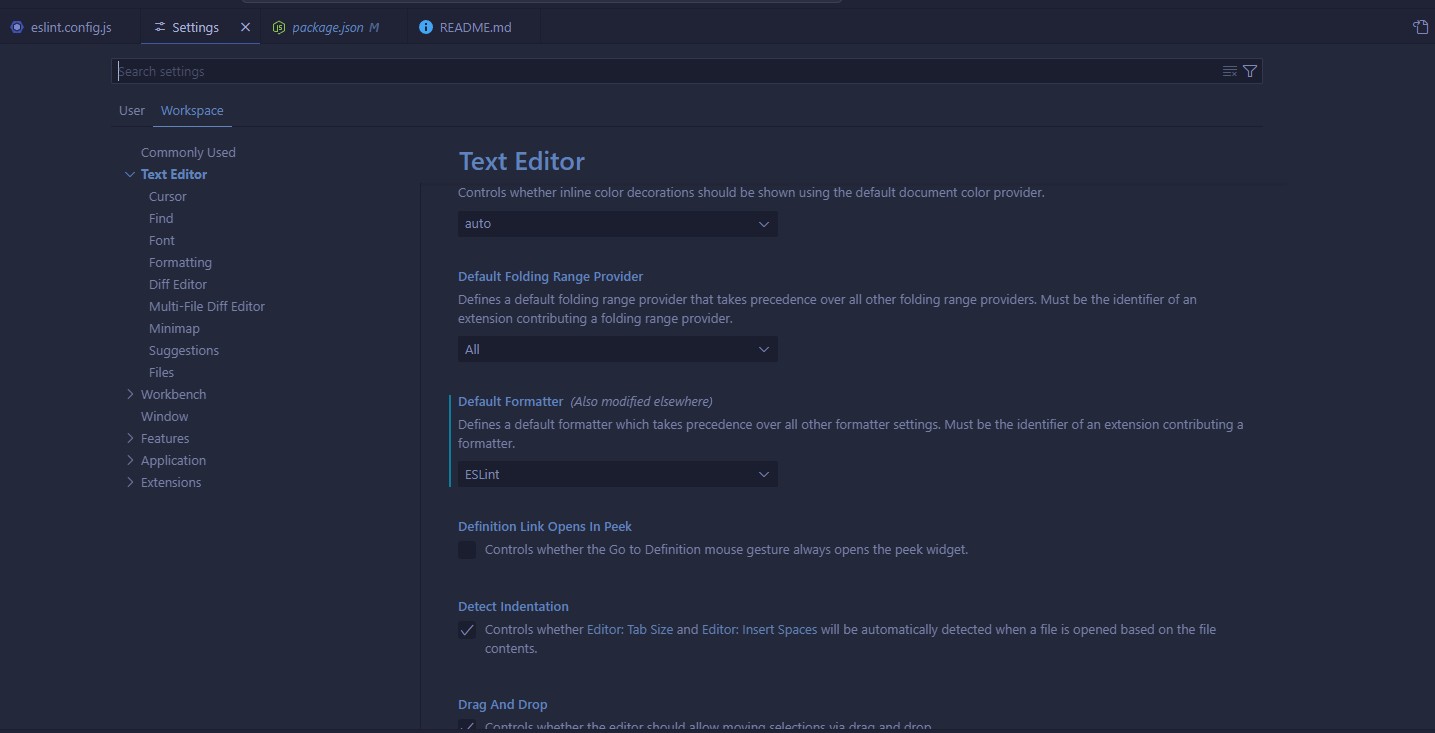Select Minimap in settings tree
This screenshot has width=1435, height=733.
(174, 328)
